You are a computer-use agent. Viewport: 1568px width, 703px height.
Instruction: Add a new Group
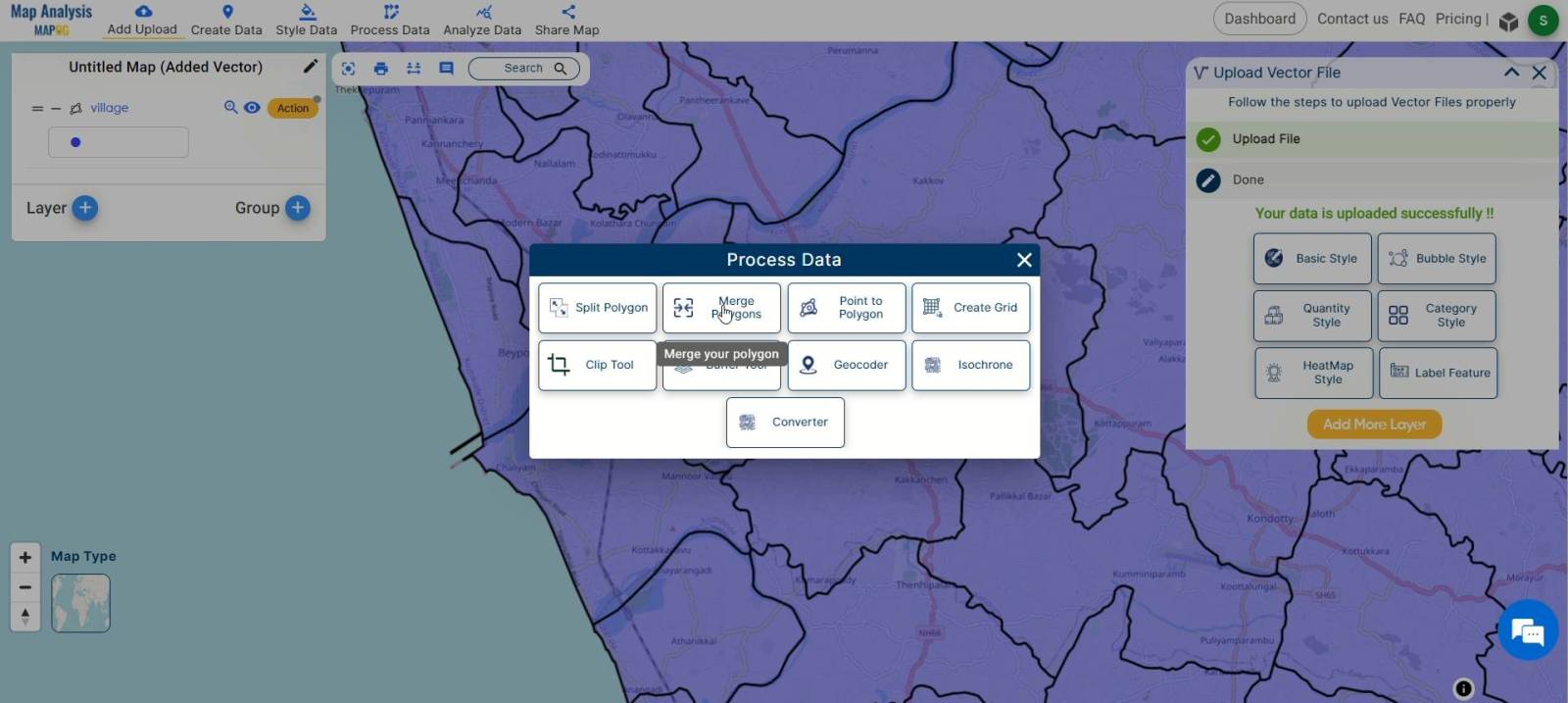click(x=298, y=208)
